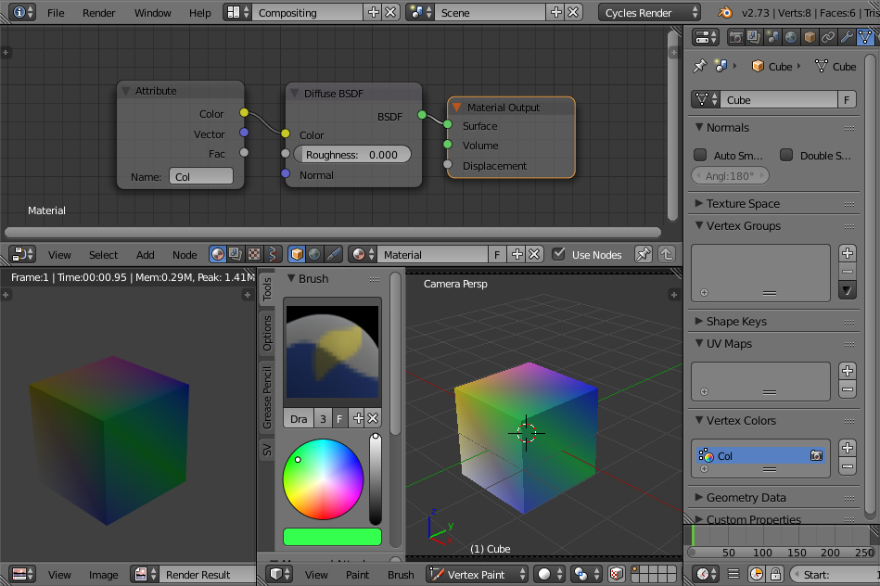Go to parent node tree arrow icon

pyautogui.click(x=666, y=255)
